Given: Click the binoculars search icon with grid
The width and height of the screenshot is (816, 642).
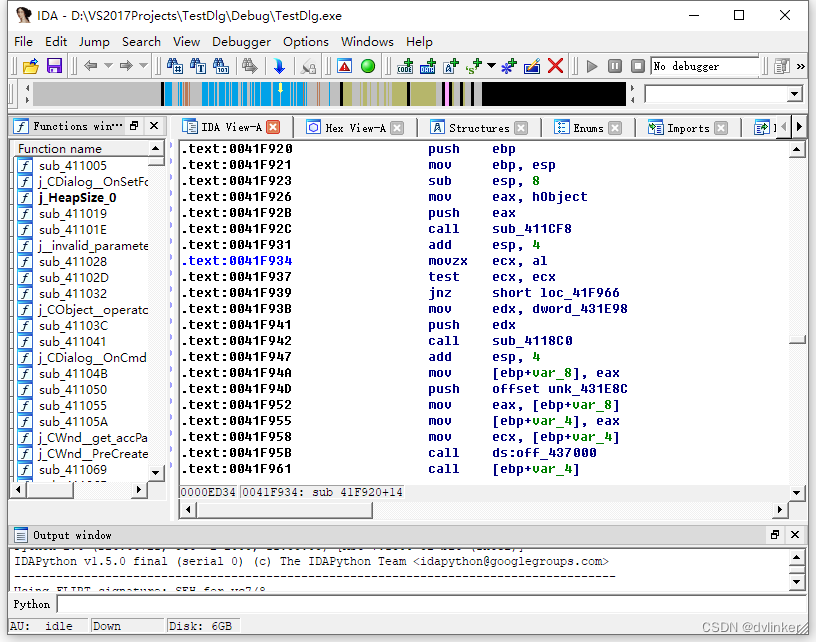Looking at the screenshot, I should (175, 66).
